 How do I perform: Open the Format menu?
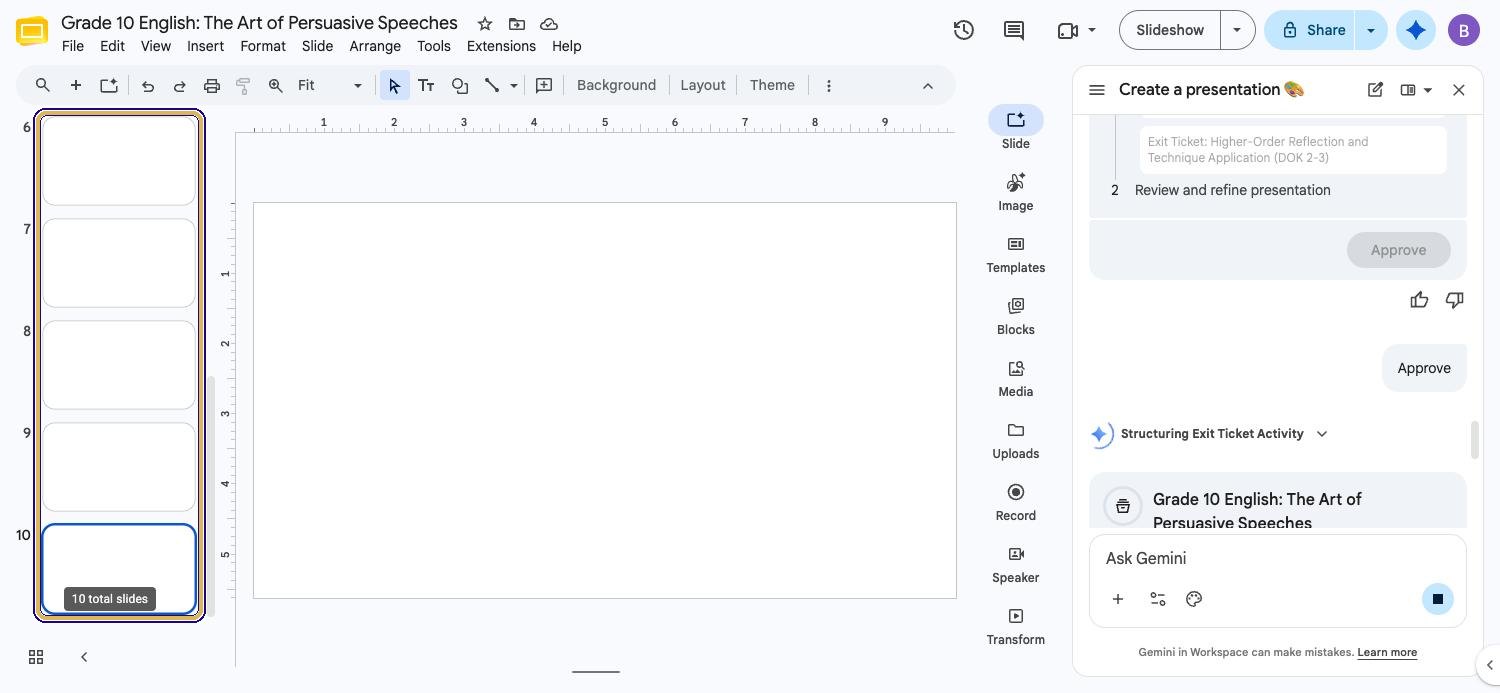(x=263, y=46)
